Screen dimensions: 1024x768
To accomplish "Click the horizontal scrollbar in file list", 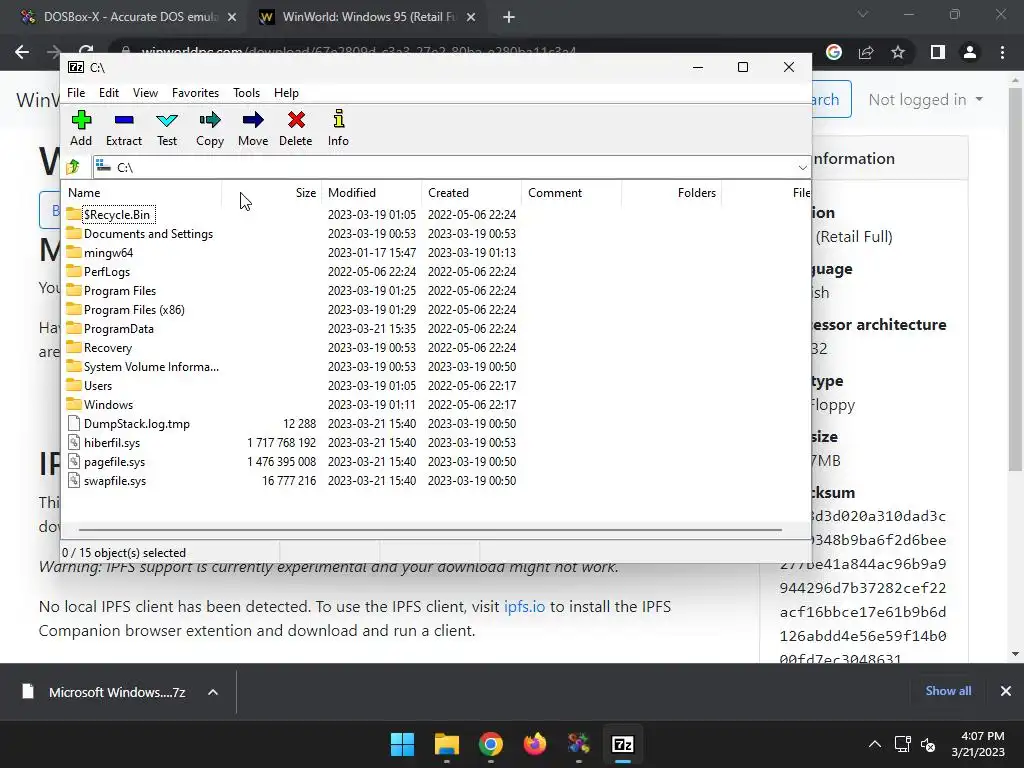I will (430, 530).
